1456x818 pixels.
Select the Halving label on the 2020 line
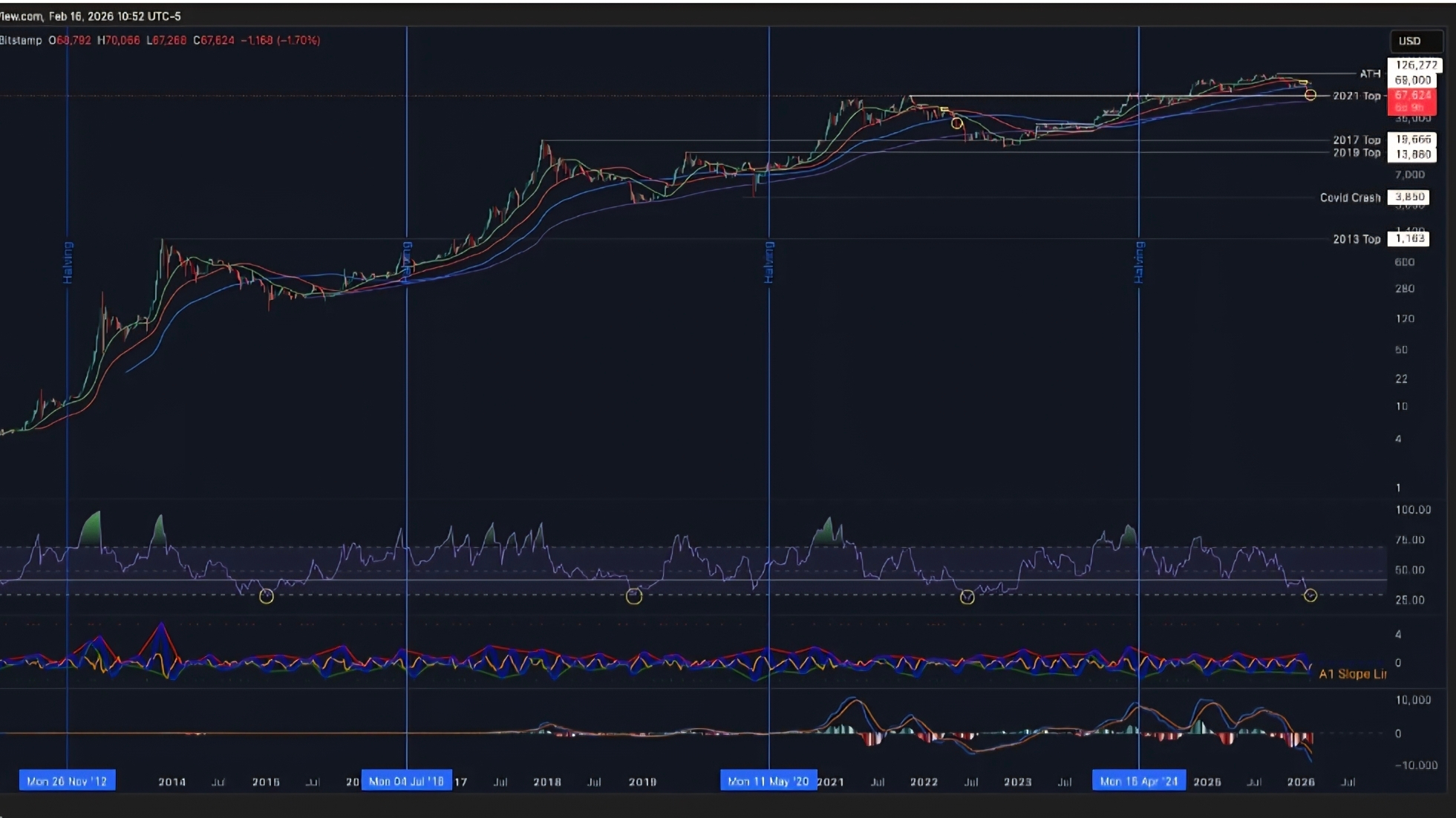click(x=769, y=262)
